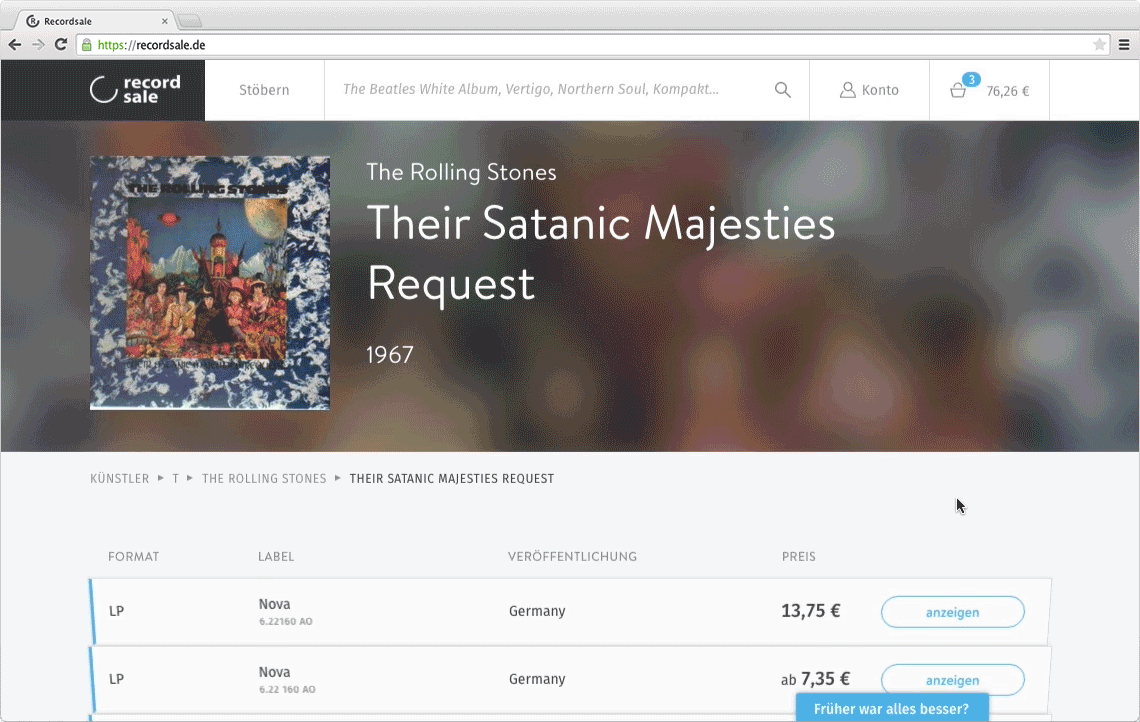The width and height of the screenshot is (1140, 722).
Task: Click the Konto user icon
Action: tap(848, 90)
